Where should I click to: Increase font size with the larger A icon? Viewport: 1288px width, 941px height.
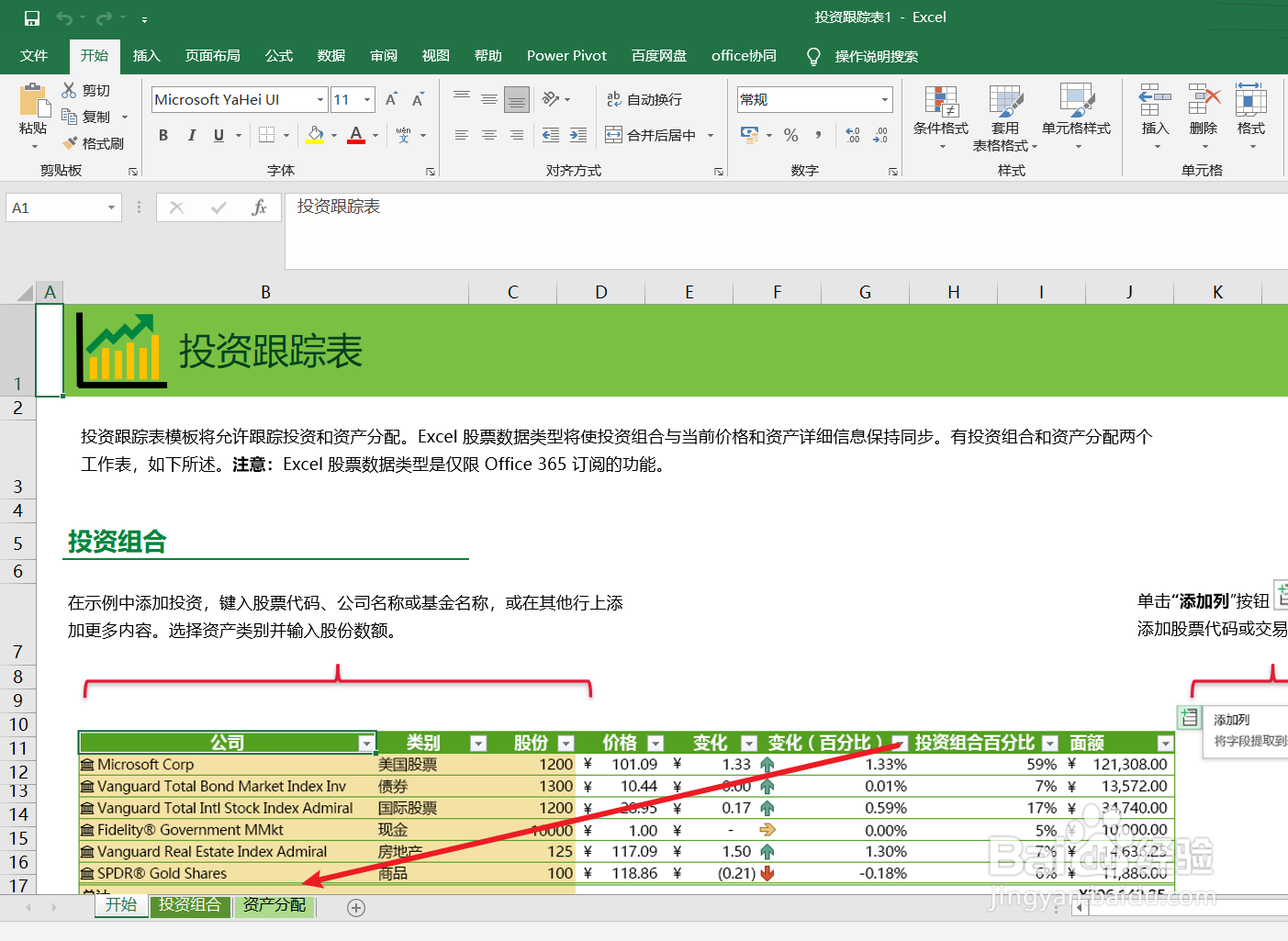click(x=391, y=99)
